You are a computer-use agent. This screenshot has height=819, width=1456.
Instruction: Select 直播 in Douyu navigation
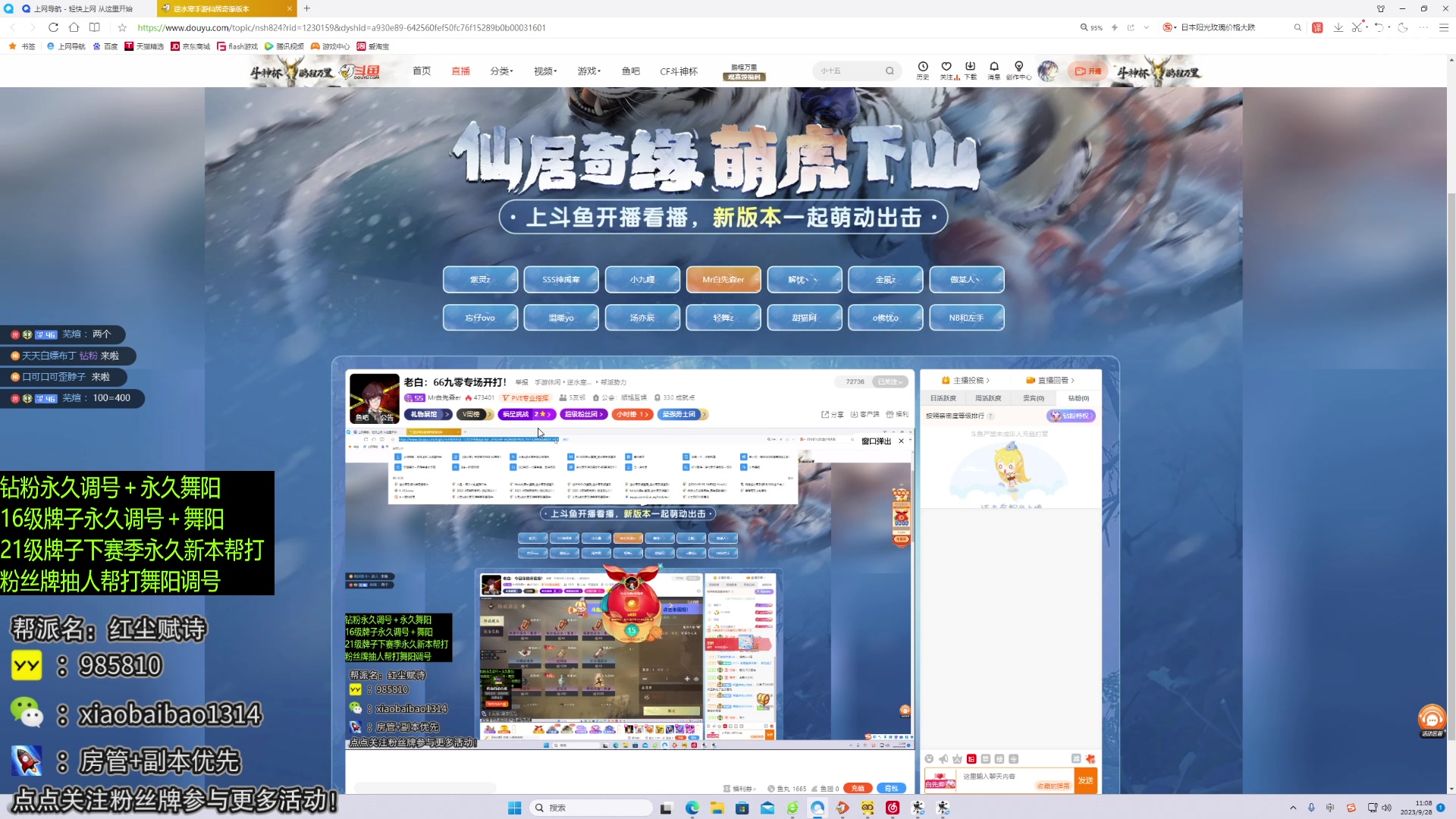(x=461, y=71)
